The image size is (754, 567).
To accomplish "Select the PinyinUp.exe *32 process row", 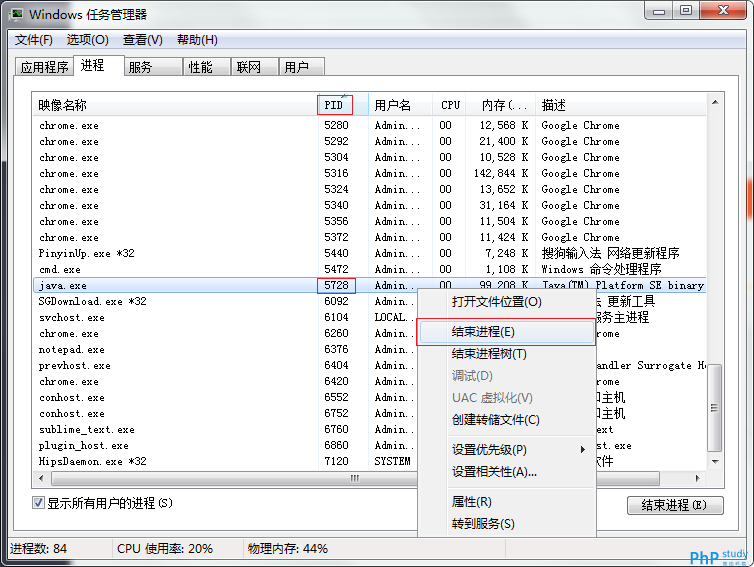I will tap(369, 253).
